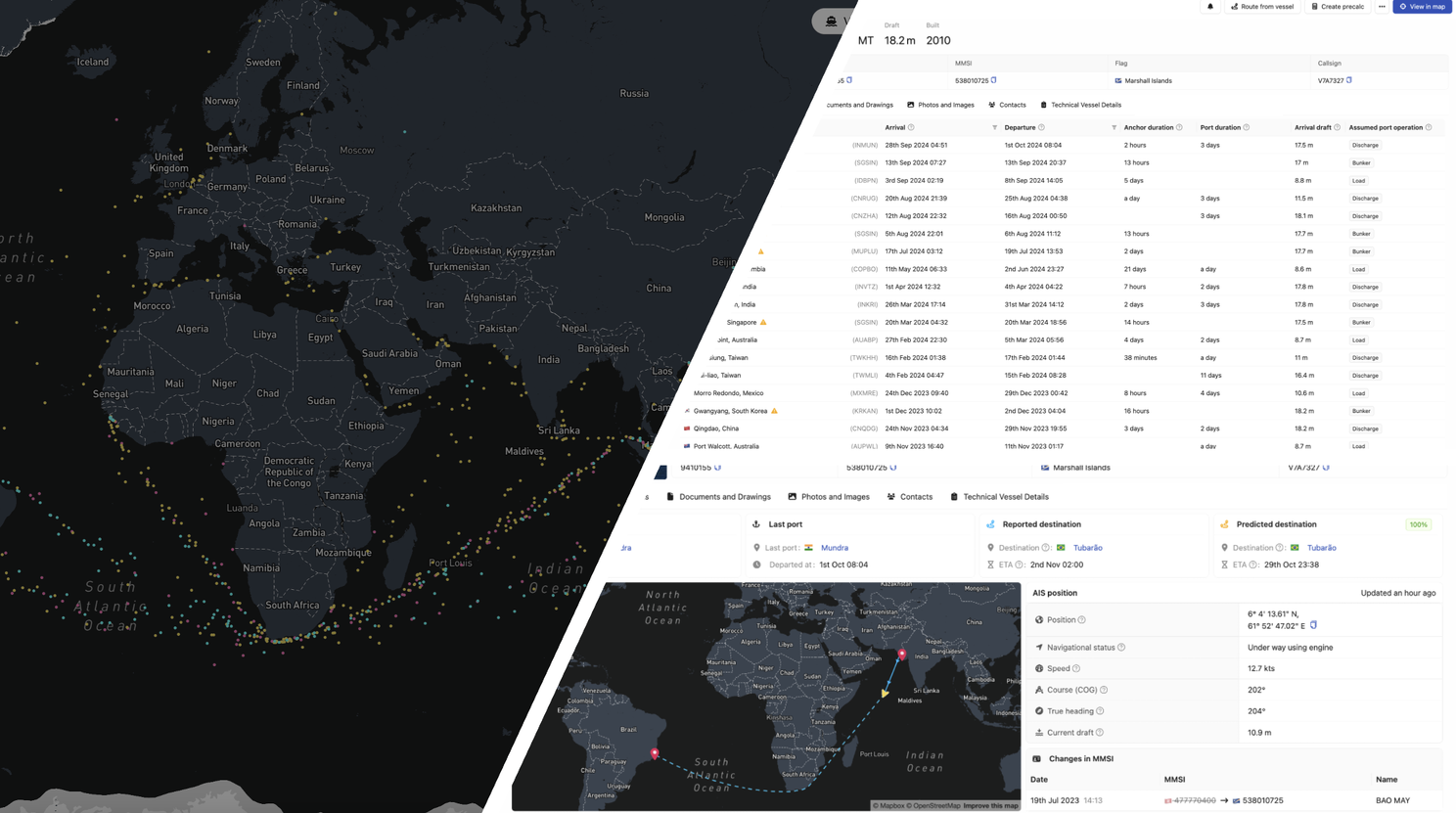Open the three-dots more options menu
The width and height of the screenshot is (1456, 813).
tap(1382, 7)
